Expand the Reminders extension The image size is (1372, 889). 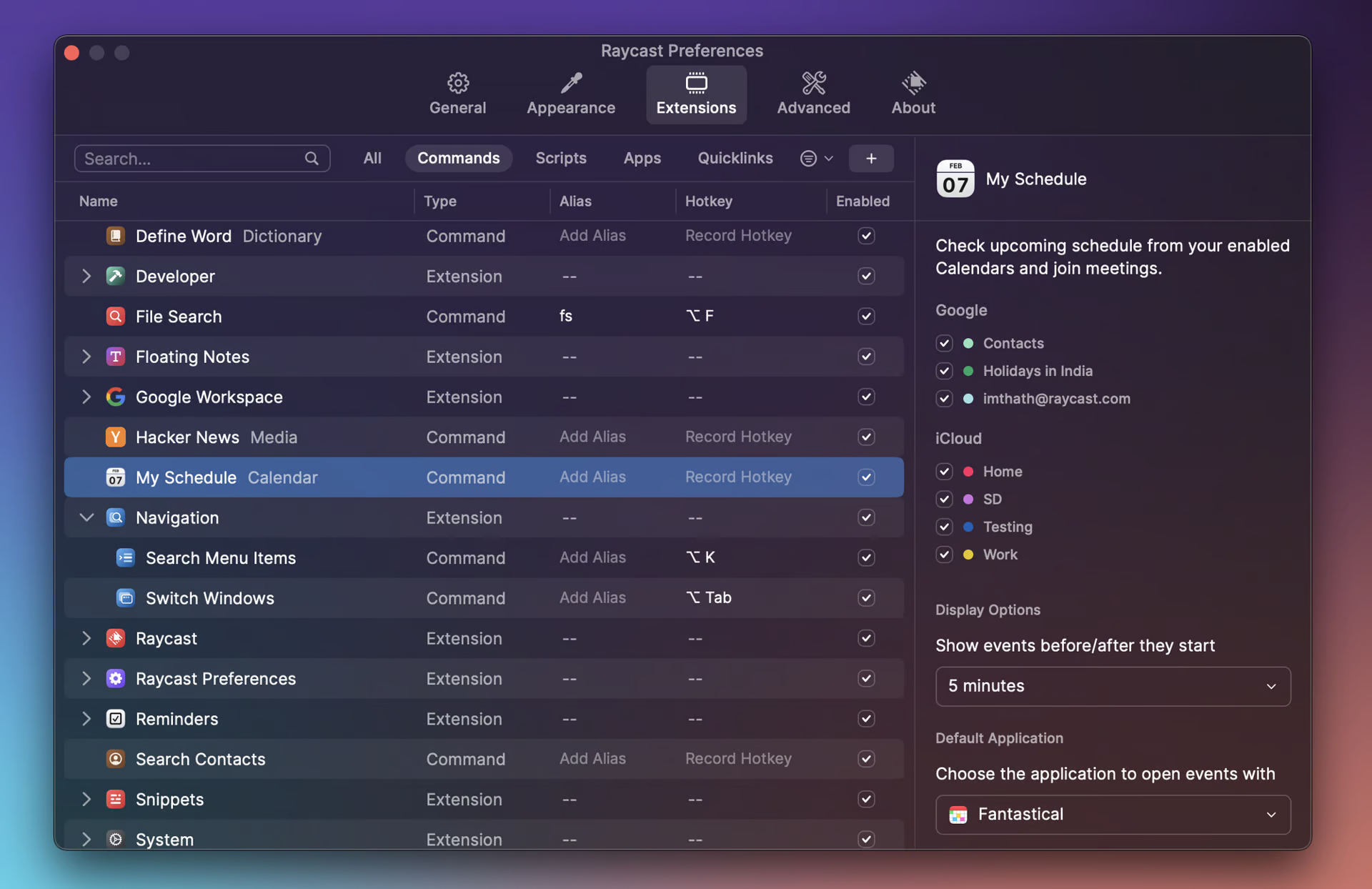[x=86, y=719]
